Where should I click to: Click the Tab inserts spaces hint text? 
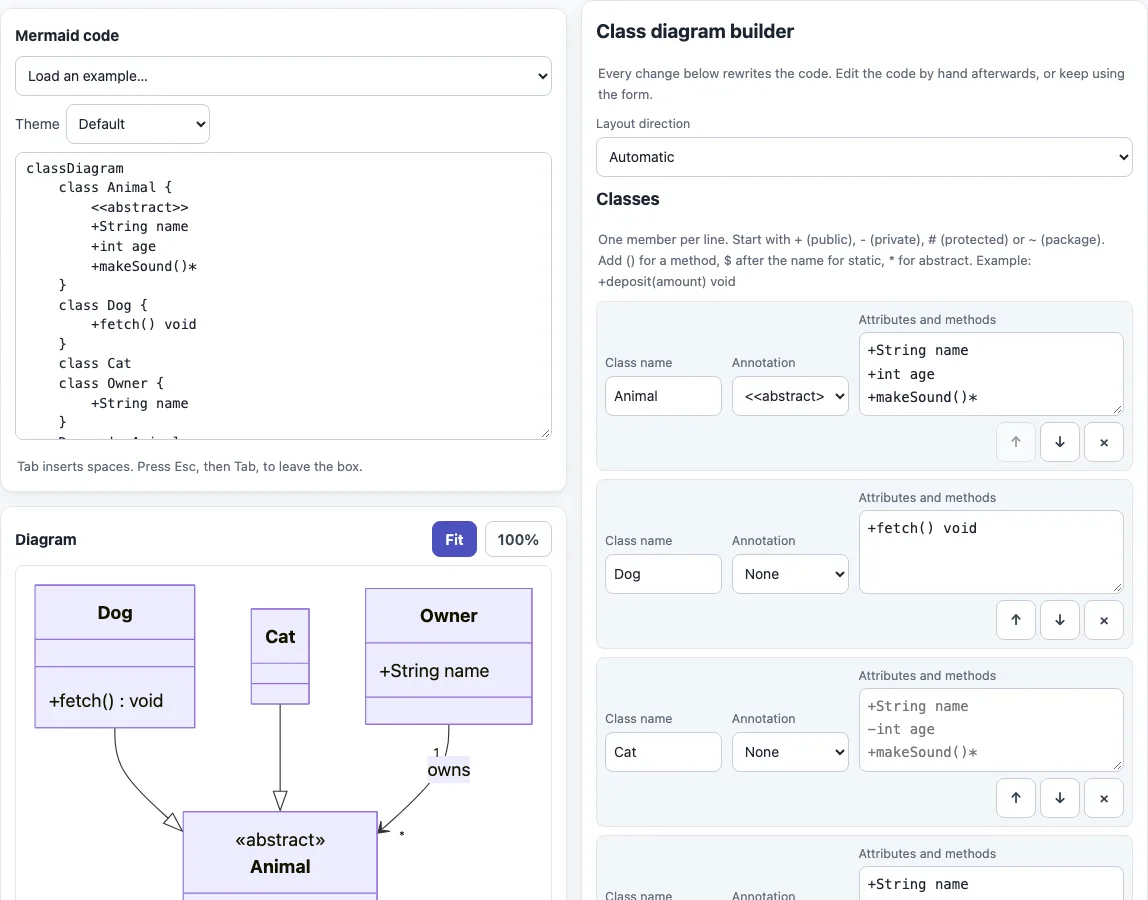click(x=190, y=466)
